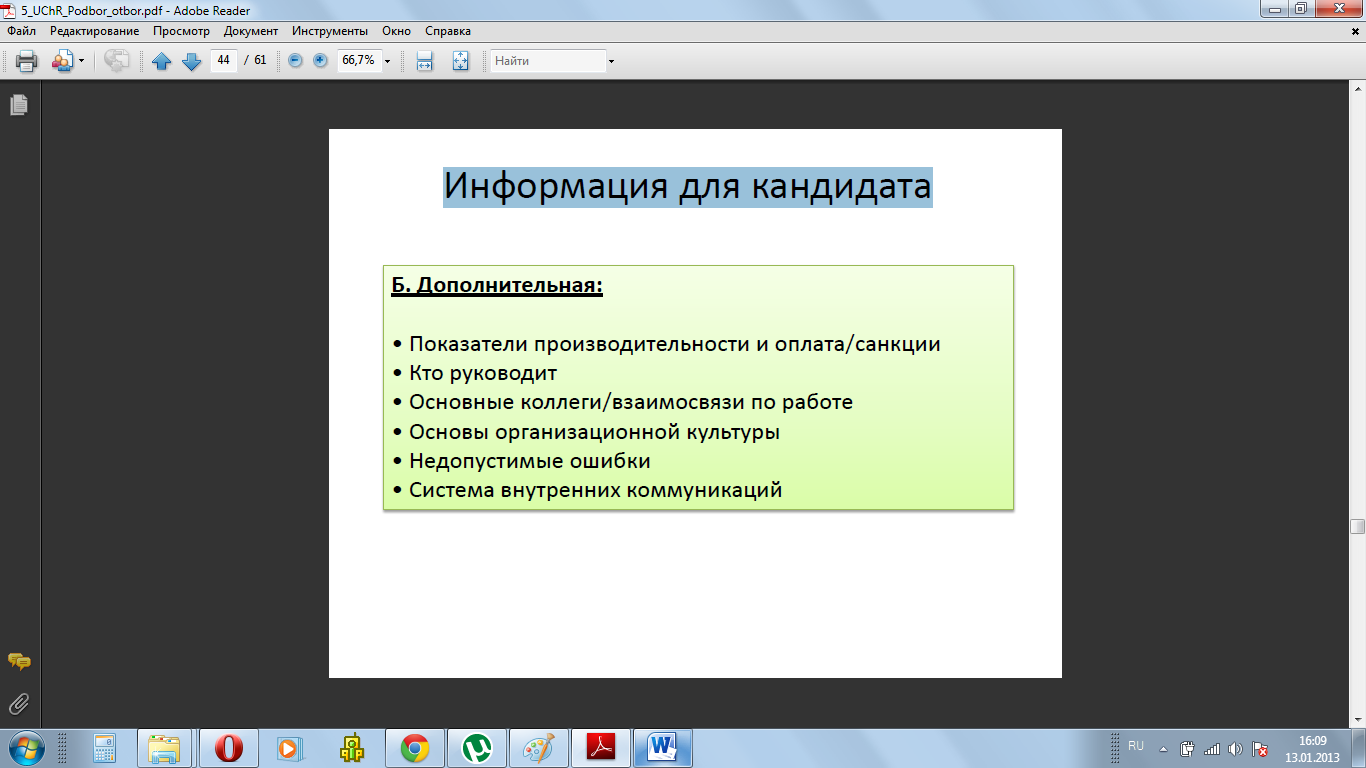The height and width of the screenshot is (768, 1366).
Task: Open the Найти search options dropdown
Action: coord(611,61)
